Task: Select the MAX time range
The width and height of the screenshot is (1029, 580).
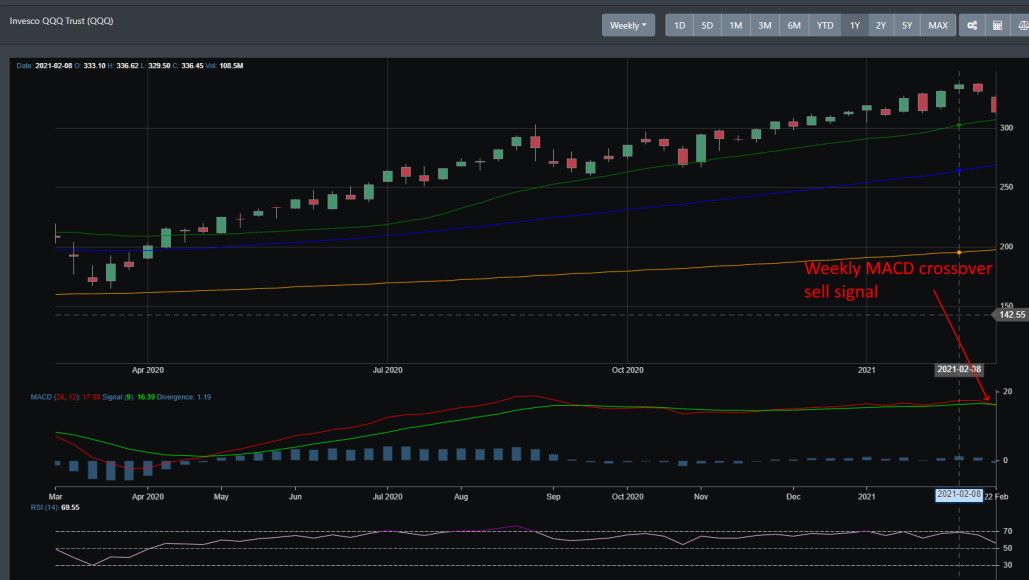Action: [938, 26]
